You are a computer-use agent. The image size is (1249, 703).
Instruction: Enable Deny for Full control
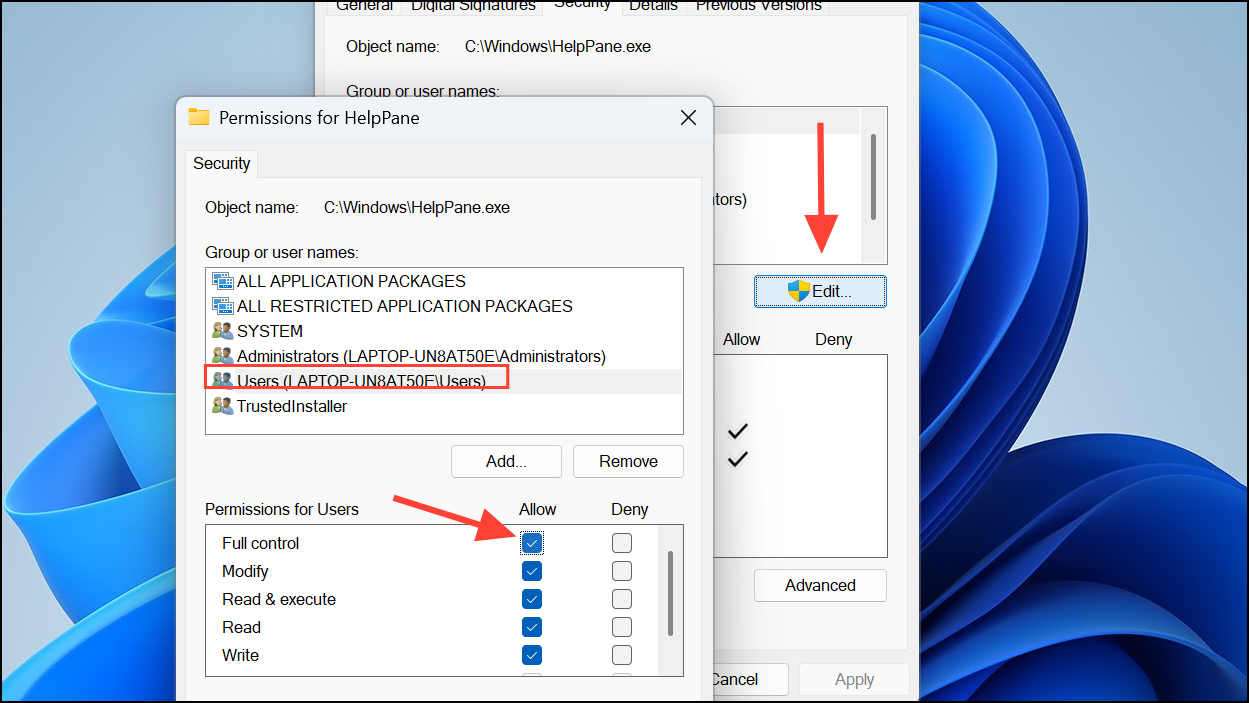621,543
